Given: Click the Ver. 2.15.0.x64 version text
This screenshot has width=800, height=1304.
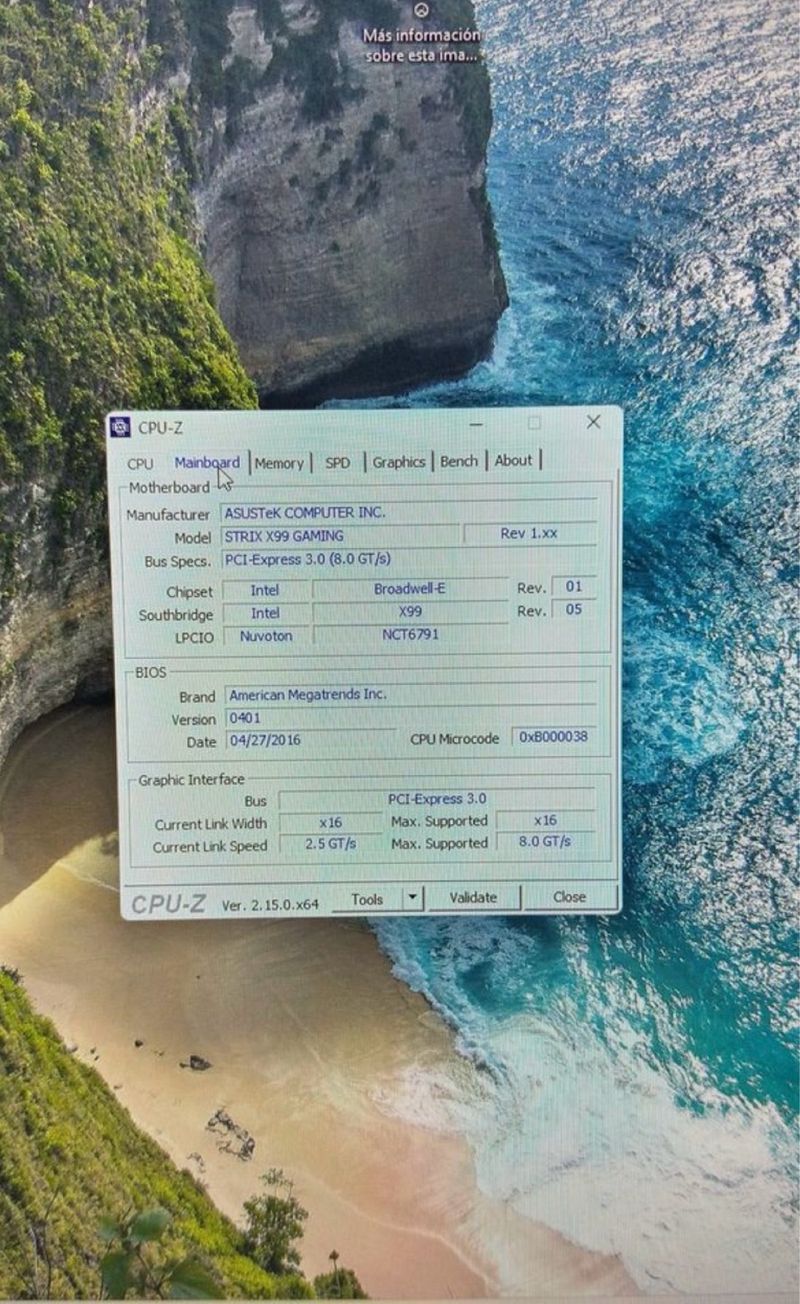Looking at the screenshot, I should (x=270, y=904).
